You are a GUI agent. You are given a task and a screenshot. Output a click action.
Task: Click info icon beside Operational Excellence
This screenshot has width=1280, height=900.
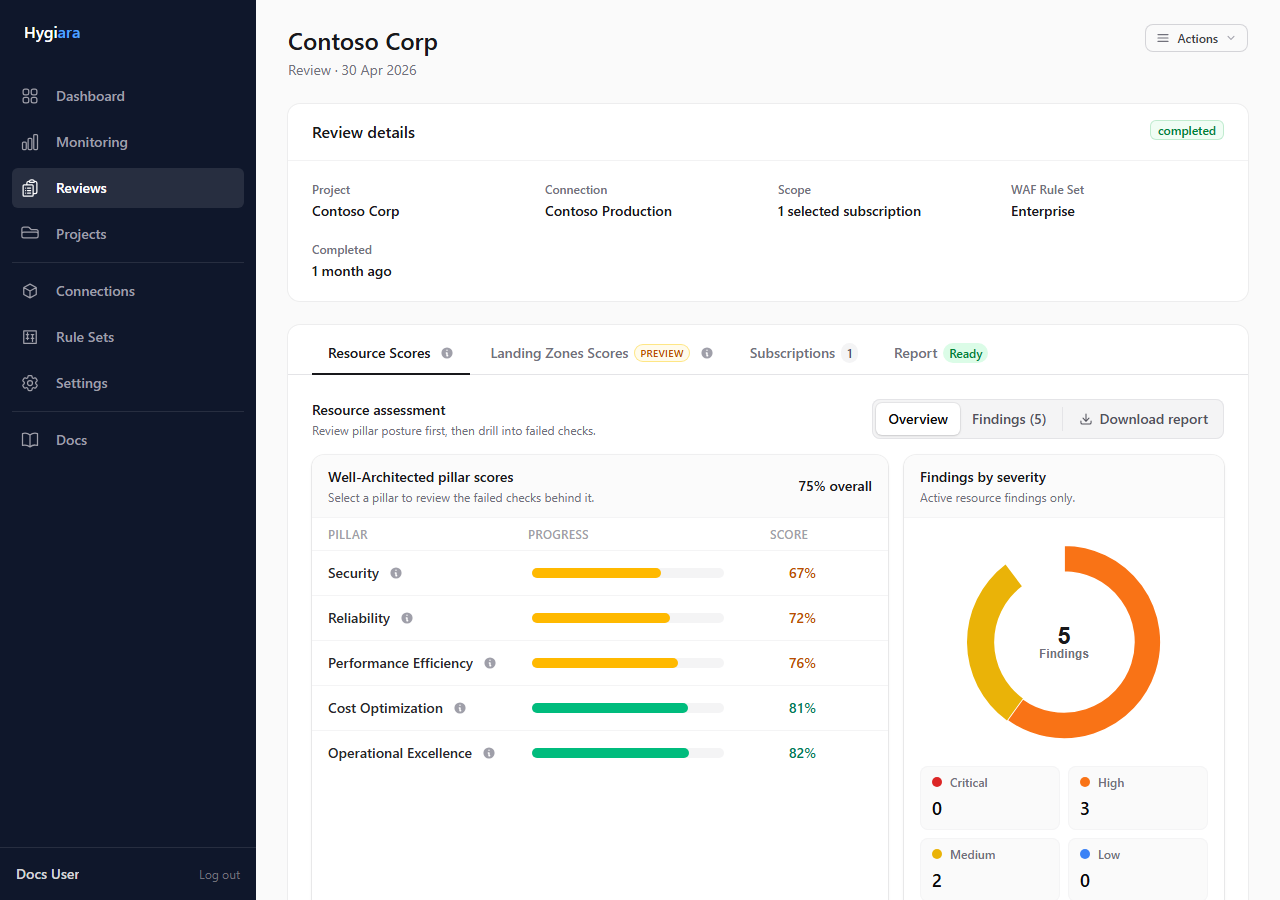[x=489, y=753]
